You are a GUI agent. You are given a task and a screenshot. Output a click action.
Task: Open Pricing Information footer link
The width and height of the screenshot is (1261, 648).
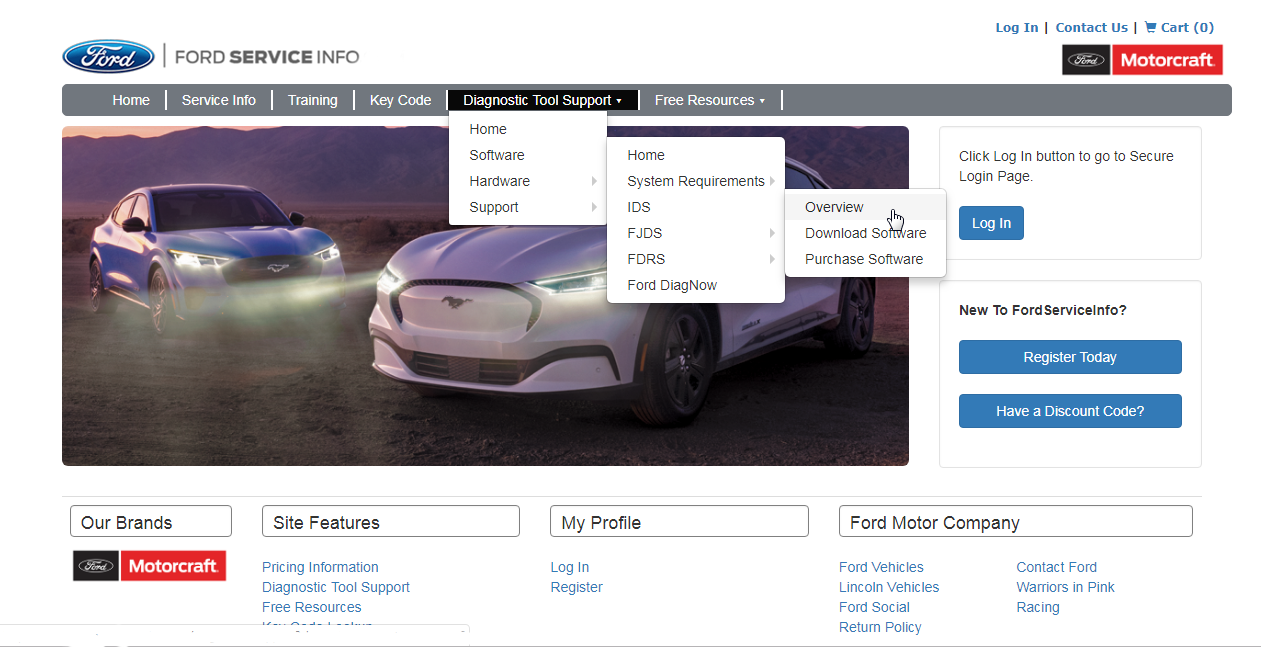(320, 567)
